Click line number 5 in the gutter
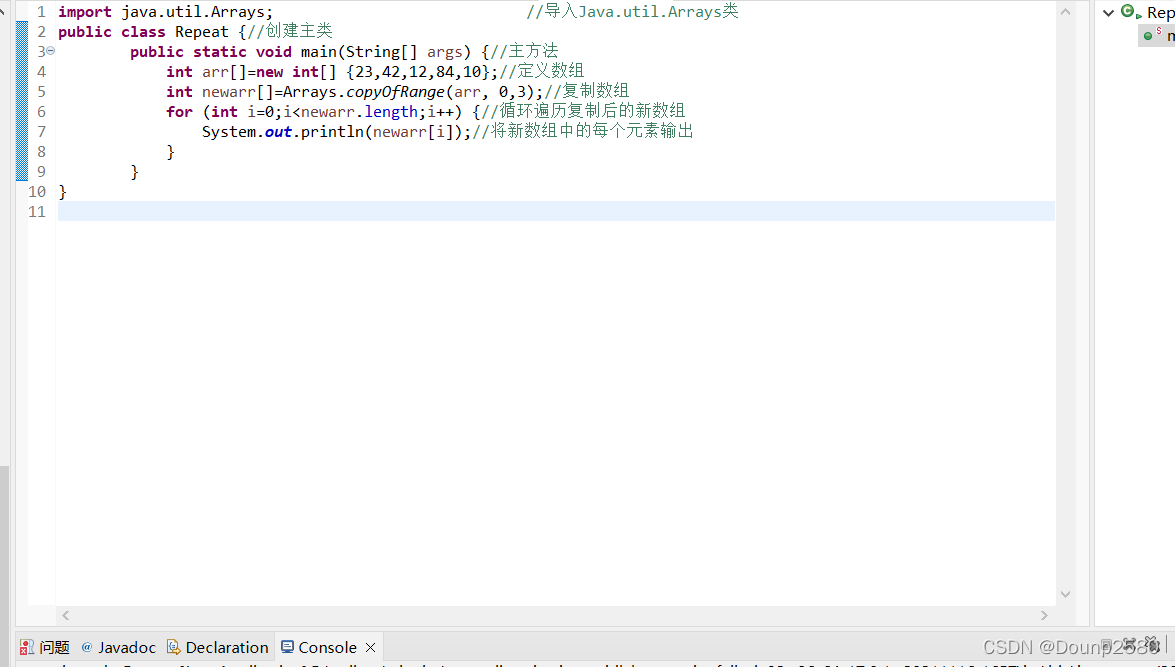Screen dimensions: 1175x667 [x=41, y=91]
